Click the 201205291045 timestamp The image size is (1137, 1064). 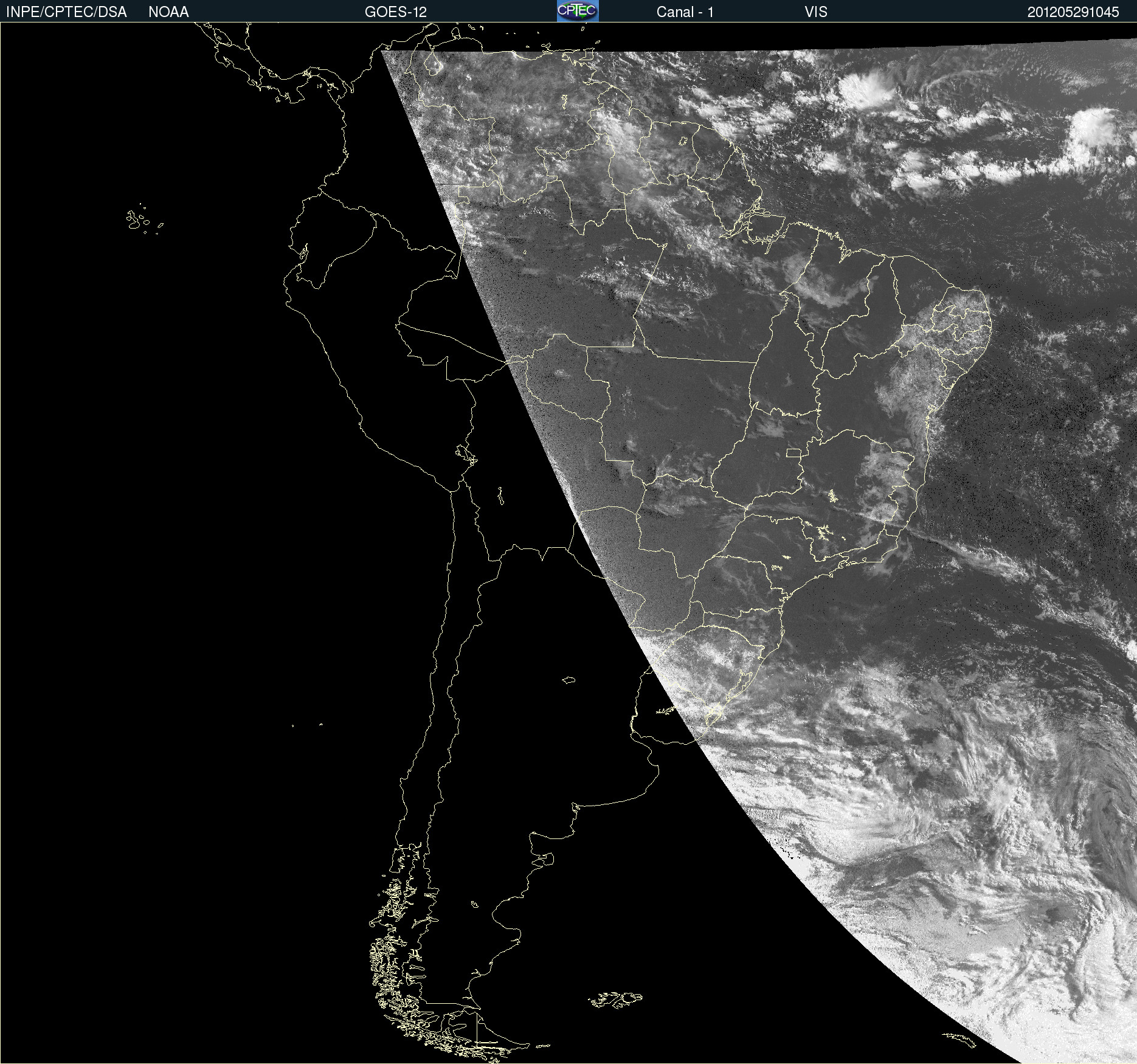(x=1073, y=12)
